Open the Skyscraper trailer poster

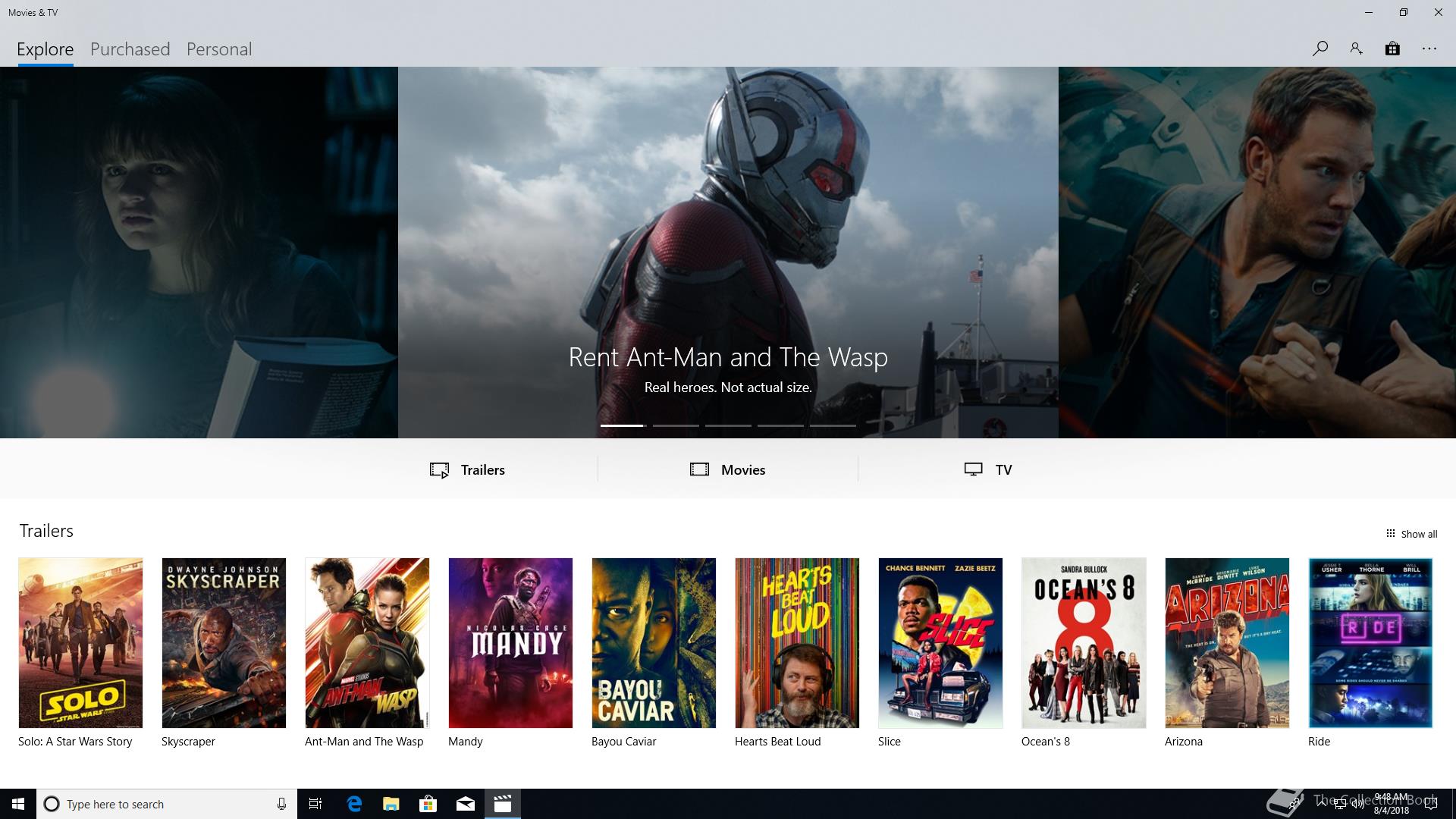224,643
